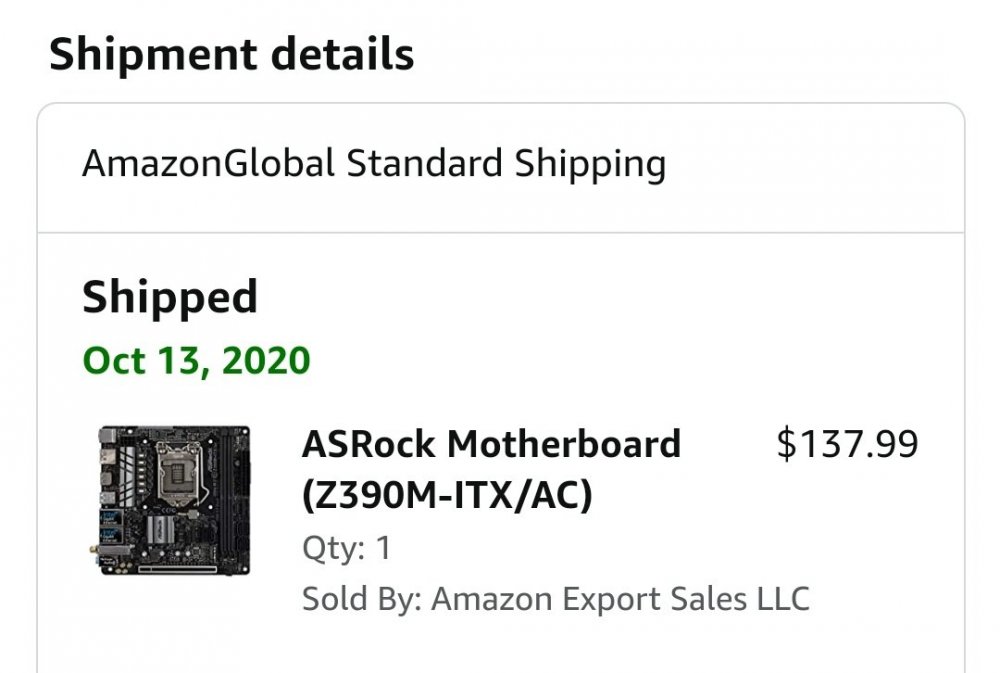Viewport: 1000px width, 673px height.
Task: Click the Shipment details heading
Action: (x=232, y=54)
